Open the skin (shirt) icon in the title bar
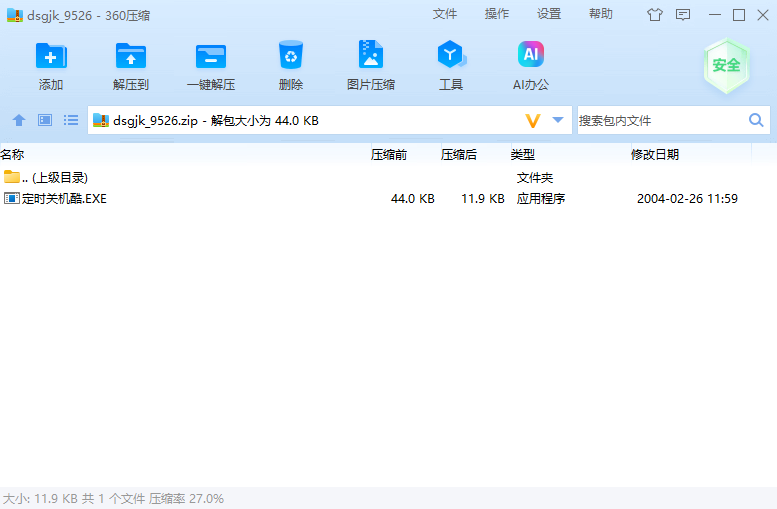777x509 pixels. coord(655,15)
